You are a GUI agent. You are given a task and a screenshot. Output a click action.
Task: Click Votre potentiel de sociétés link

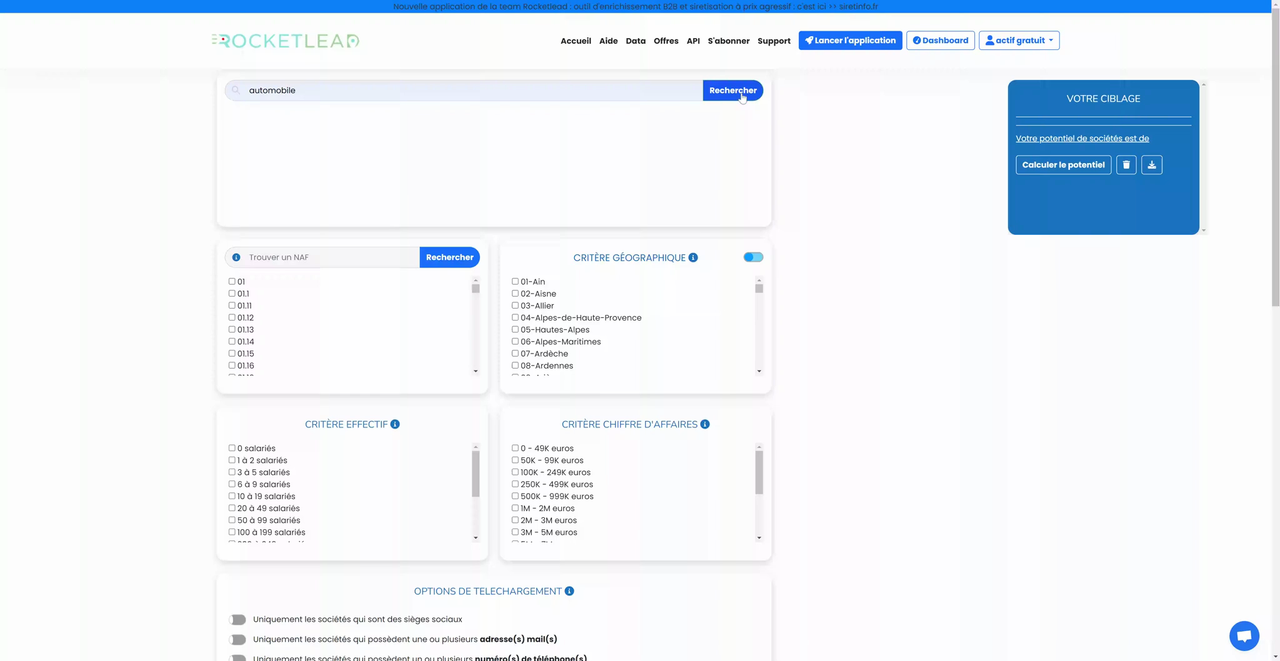(1082, 139)
